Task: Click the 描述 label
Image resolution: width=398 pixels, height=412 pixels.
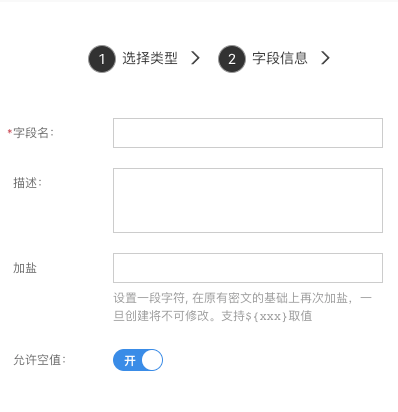Action: 27,183
